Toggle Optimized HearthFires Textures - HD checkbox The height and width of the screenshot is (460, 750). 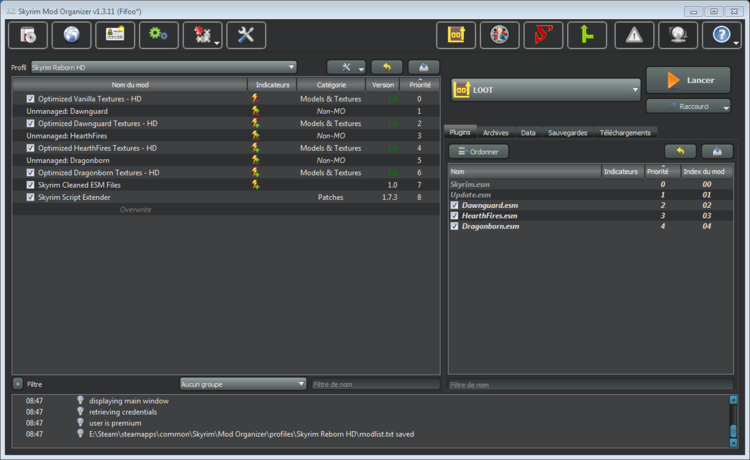[x=31, y=148]
